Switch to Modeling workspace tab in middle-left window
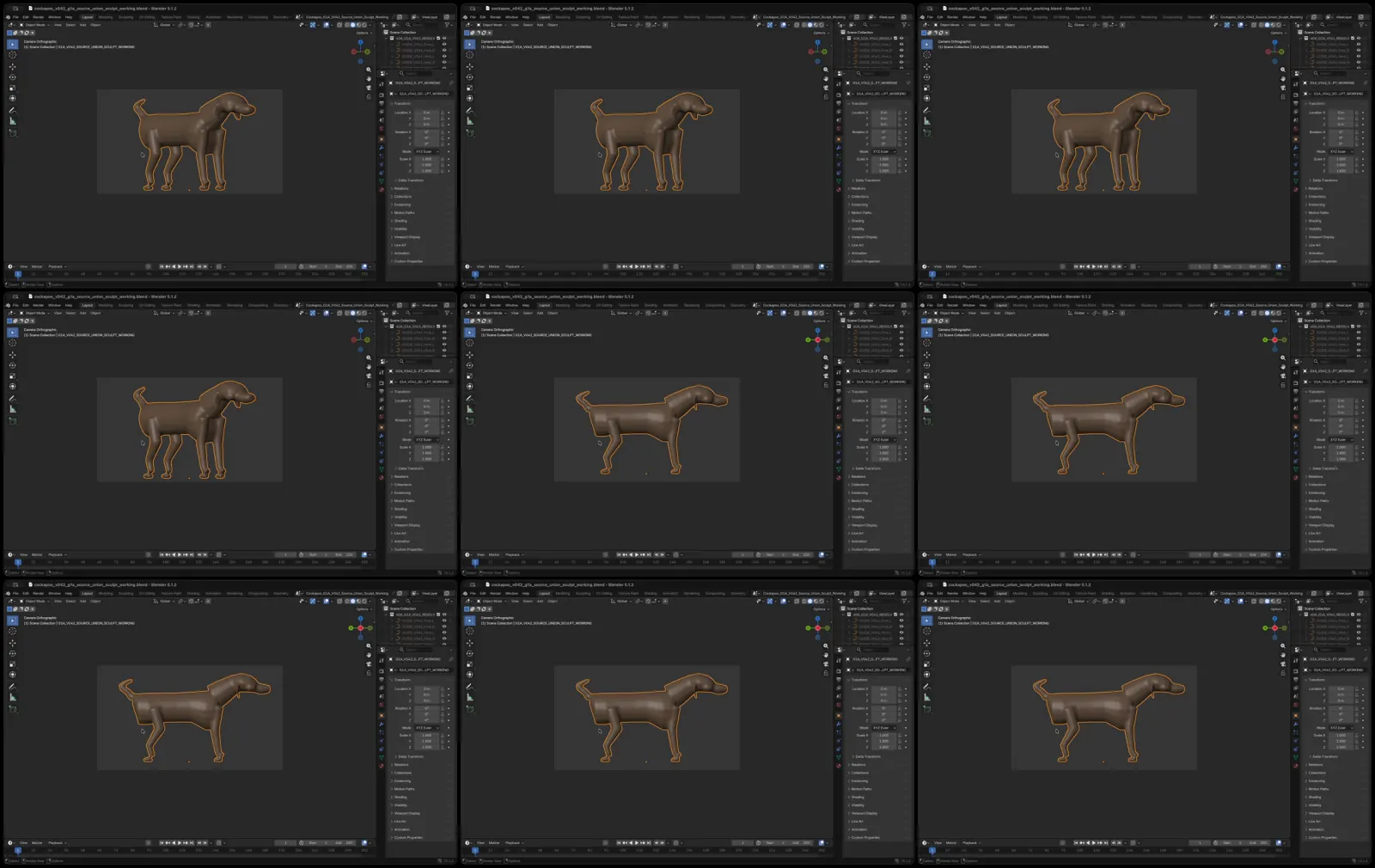Screen dimensions: 1375x868 (106, 305)
